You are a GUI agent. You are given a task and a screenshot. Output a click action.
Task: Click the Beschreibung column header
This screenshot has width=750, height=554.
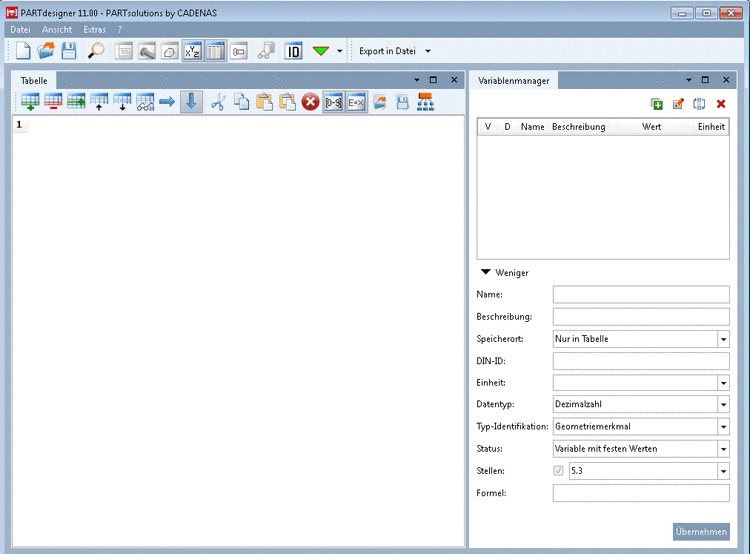(578, 127)
